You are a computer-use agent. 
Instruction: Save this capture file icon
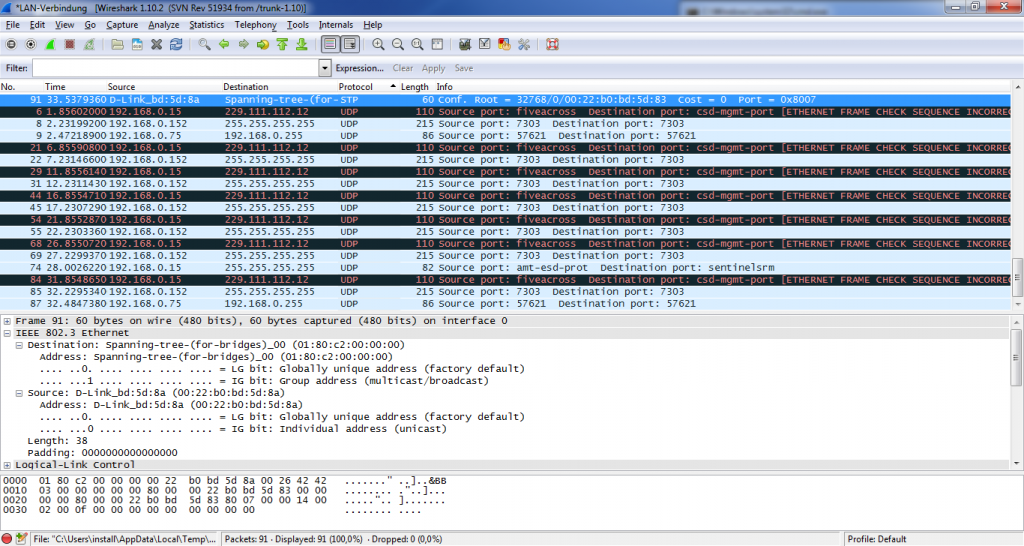point(137,44)
